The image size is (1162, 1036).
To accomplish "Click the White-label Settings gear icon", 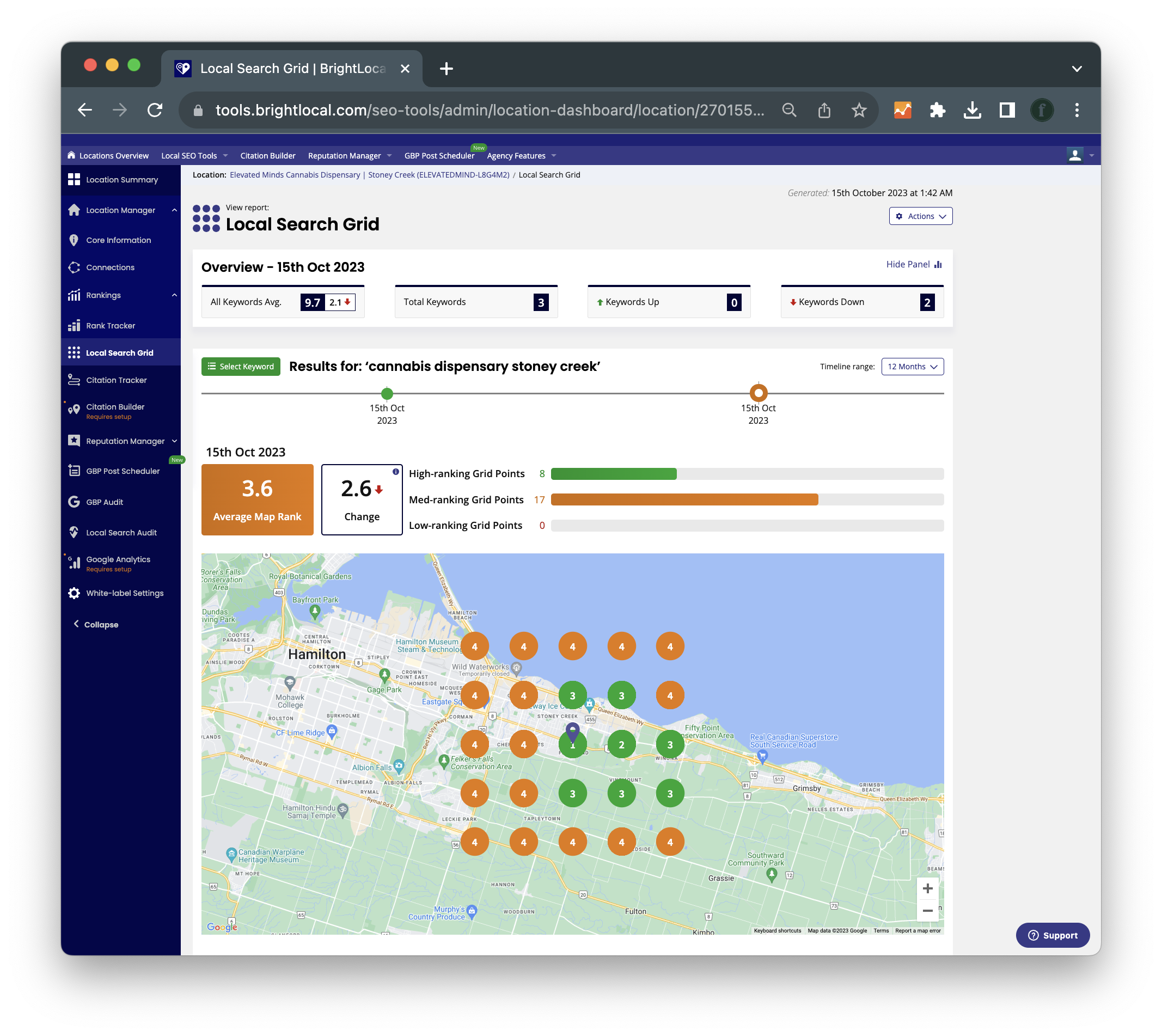I will 74,593.
